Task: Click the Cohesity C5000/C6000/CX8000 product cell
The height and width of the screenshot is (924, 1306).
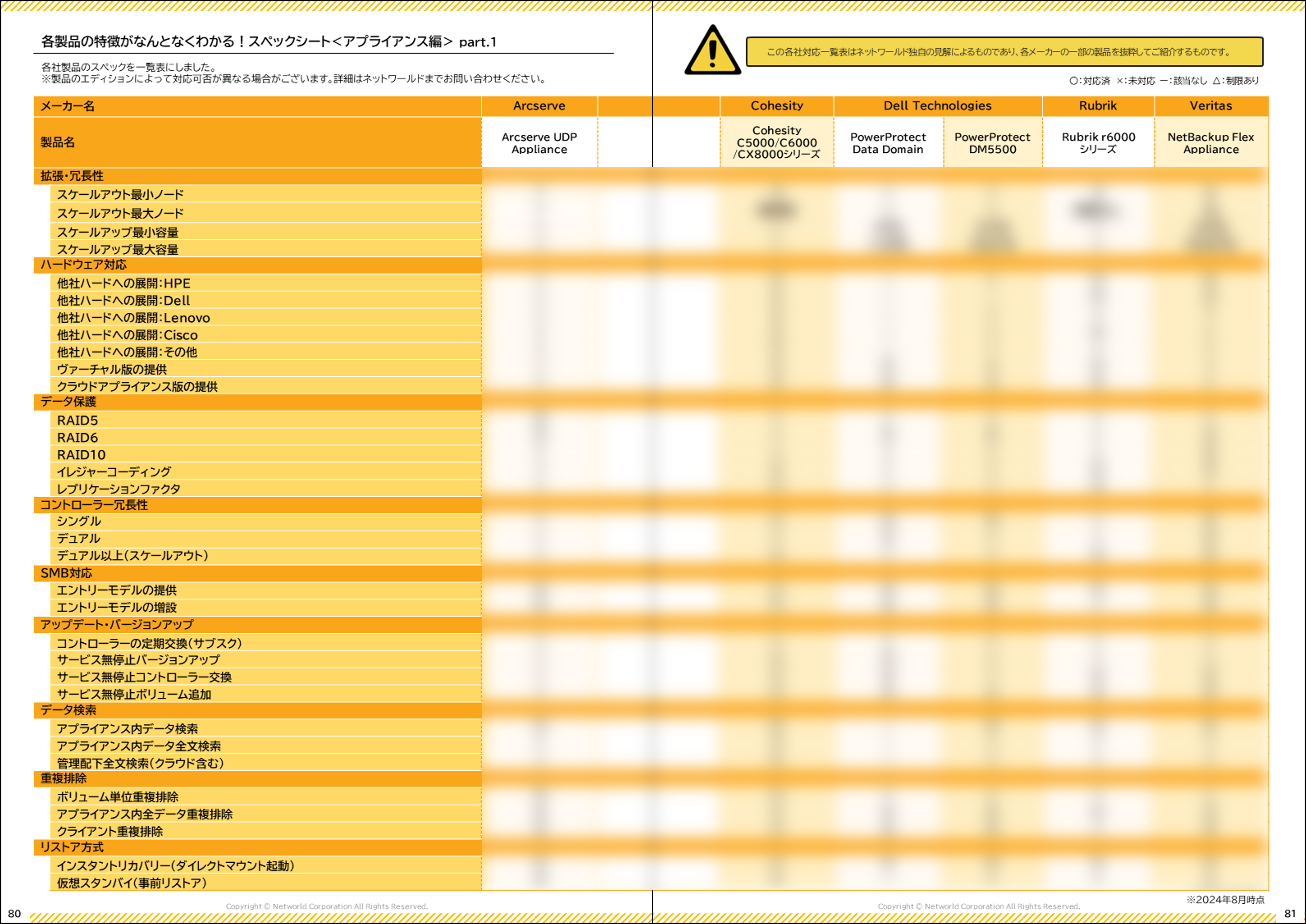Action: point(777,142)
